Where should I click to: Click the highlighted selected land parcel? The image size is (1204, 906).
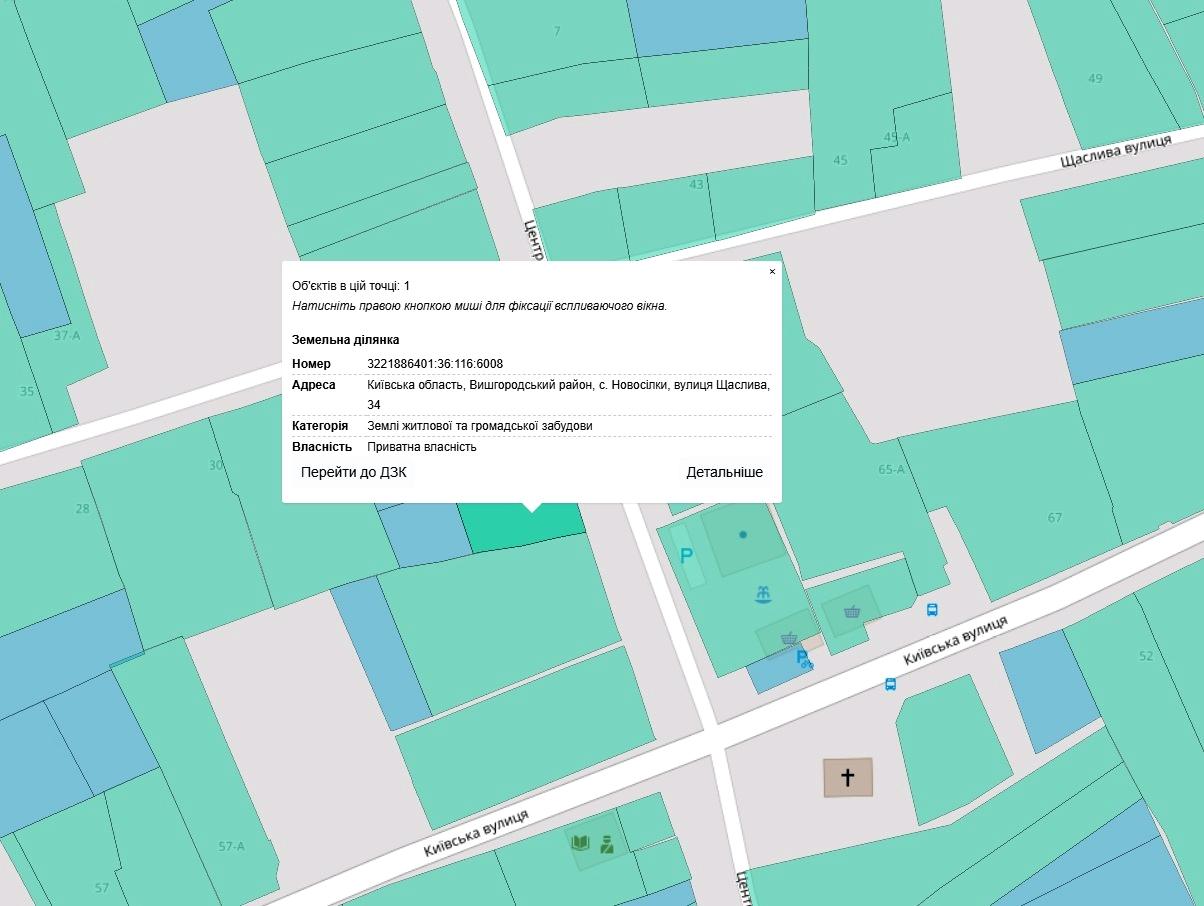coord(520,526)
